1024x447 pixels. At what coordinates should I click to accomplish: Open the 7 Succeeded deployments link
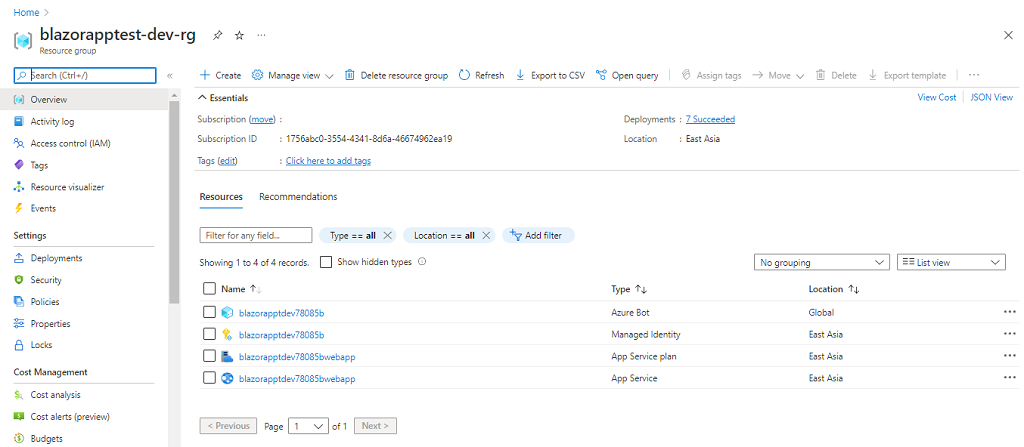coord(710,119)
